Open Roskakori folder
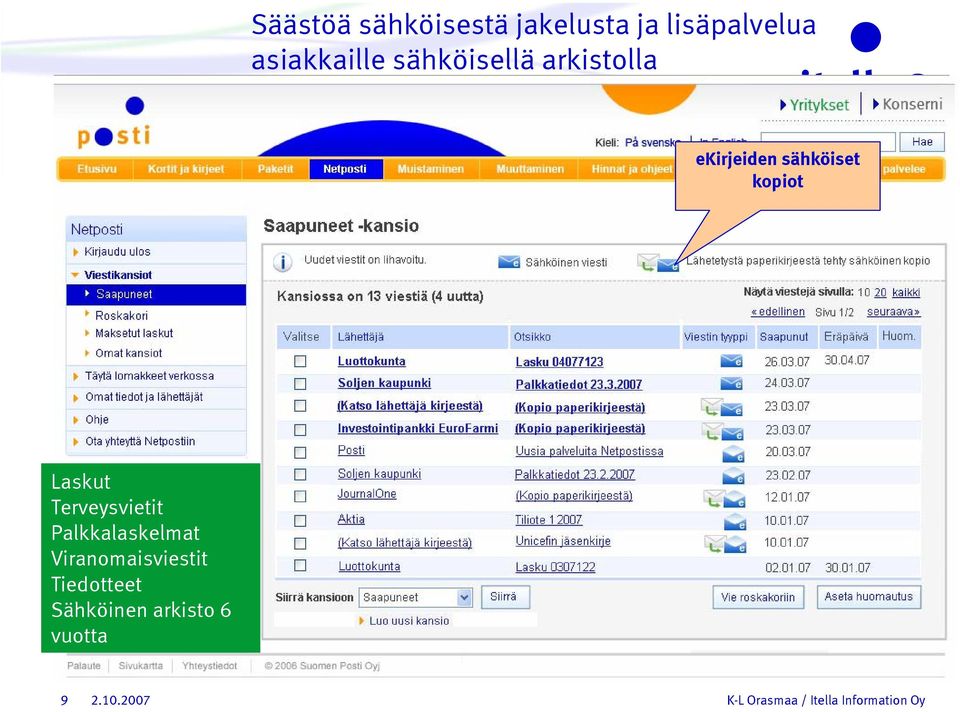The width and height of the screenshot is (960, 712). [x=121, y=315]
